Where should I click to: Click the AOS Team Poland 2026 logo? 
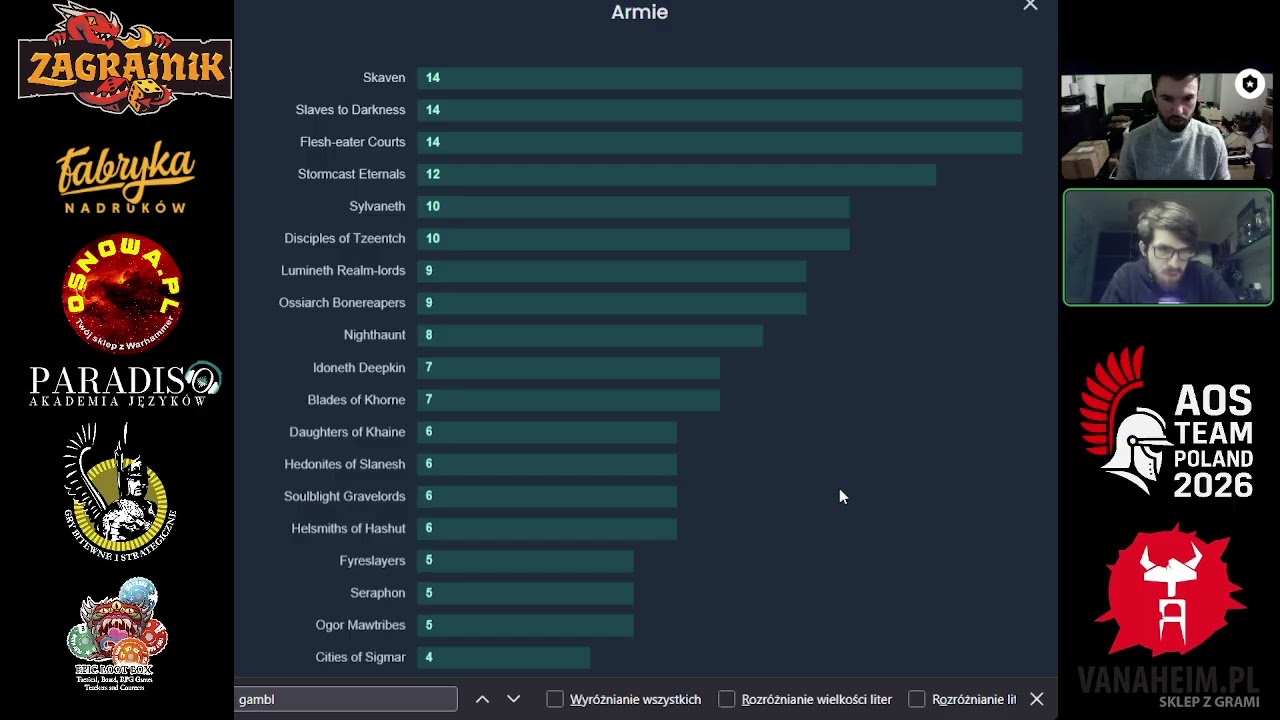pyautogui.click(x=1167, y=423)
